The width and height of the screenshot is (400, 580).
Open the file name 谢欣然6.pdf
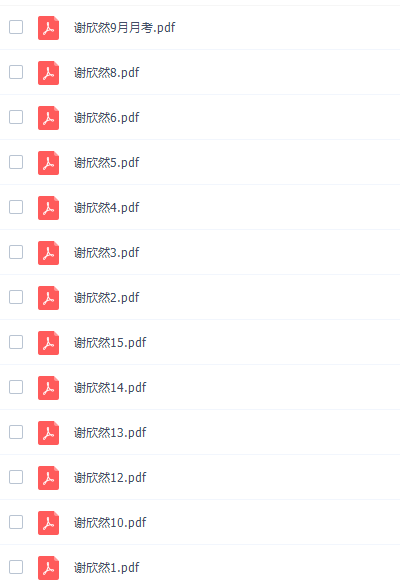click(107, 118)
